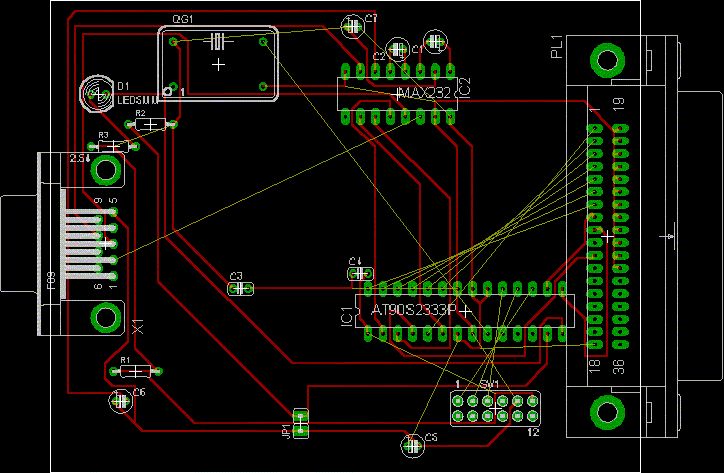Select resistor R3 body
724x473 pixels.
pyautogui.click(x=114, y=146)
